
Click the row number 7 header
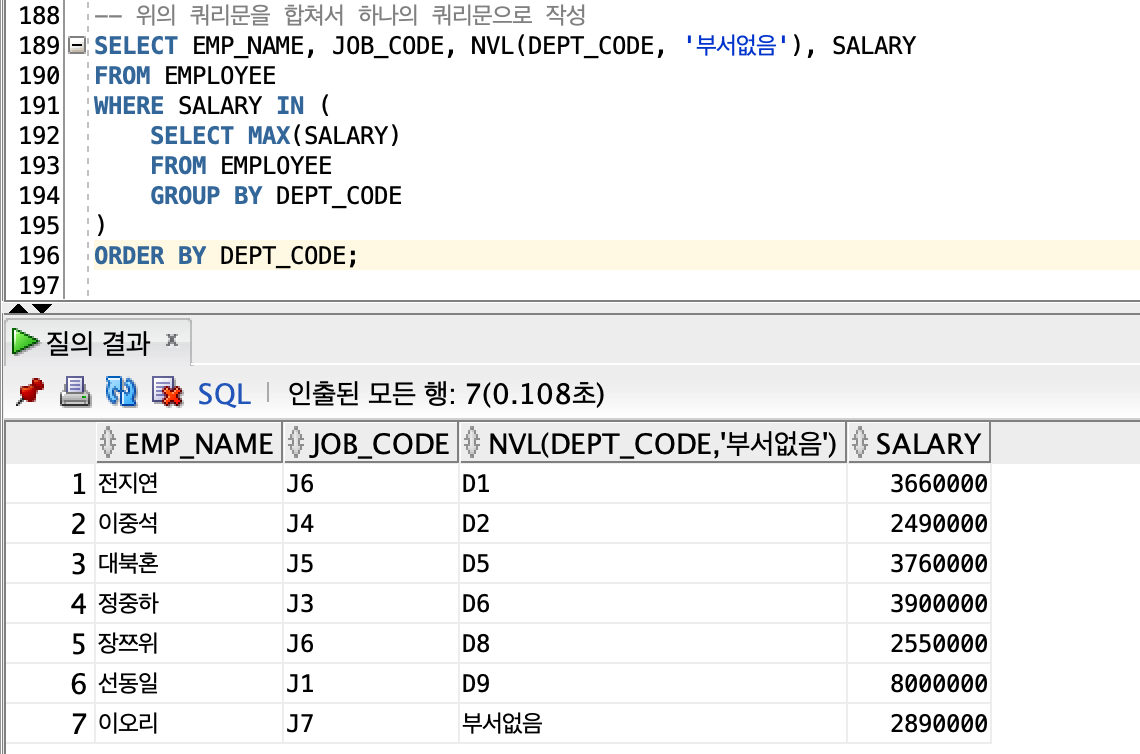coord(51,723)
